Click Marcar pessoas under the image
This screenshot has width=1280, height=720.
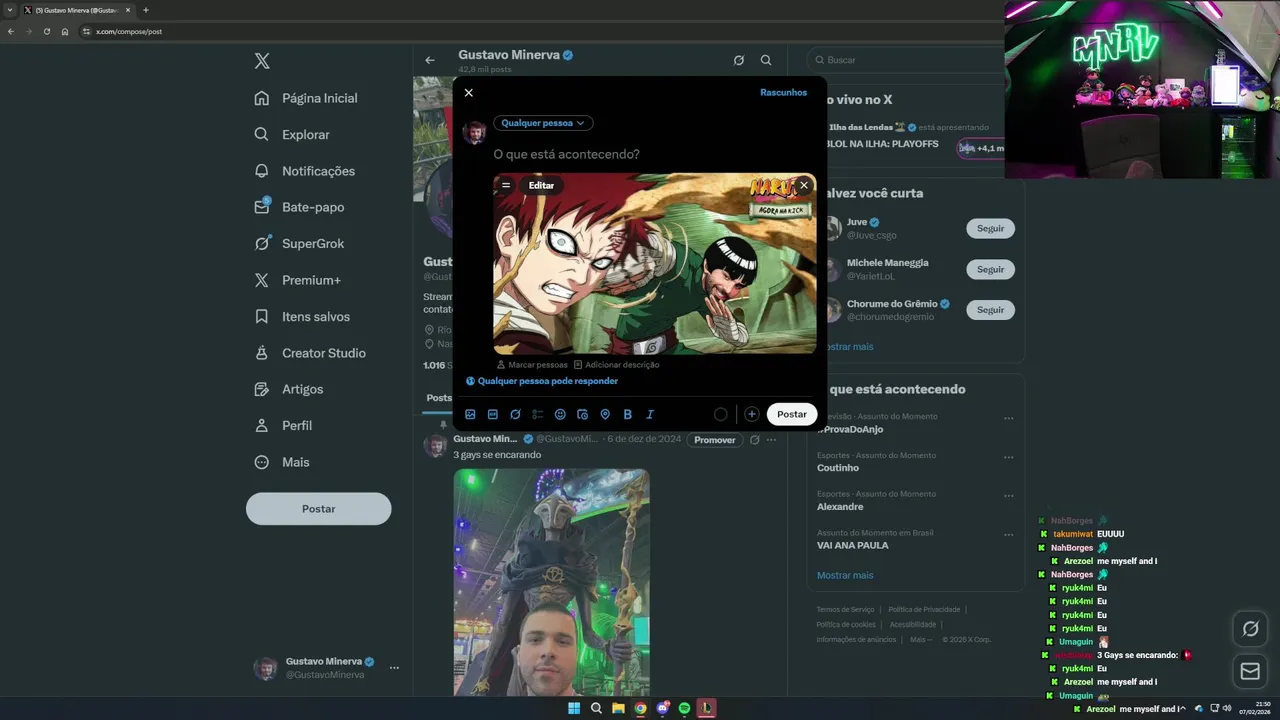532,365
